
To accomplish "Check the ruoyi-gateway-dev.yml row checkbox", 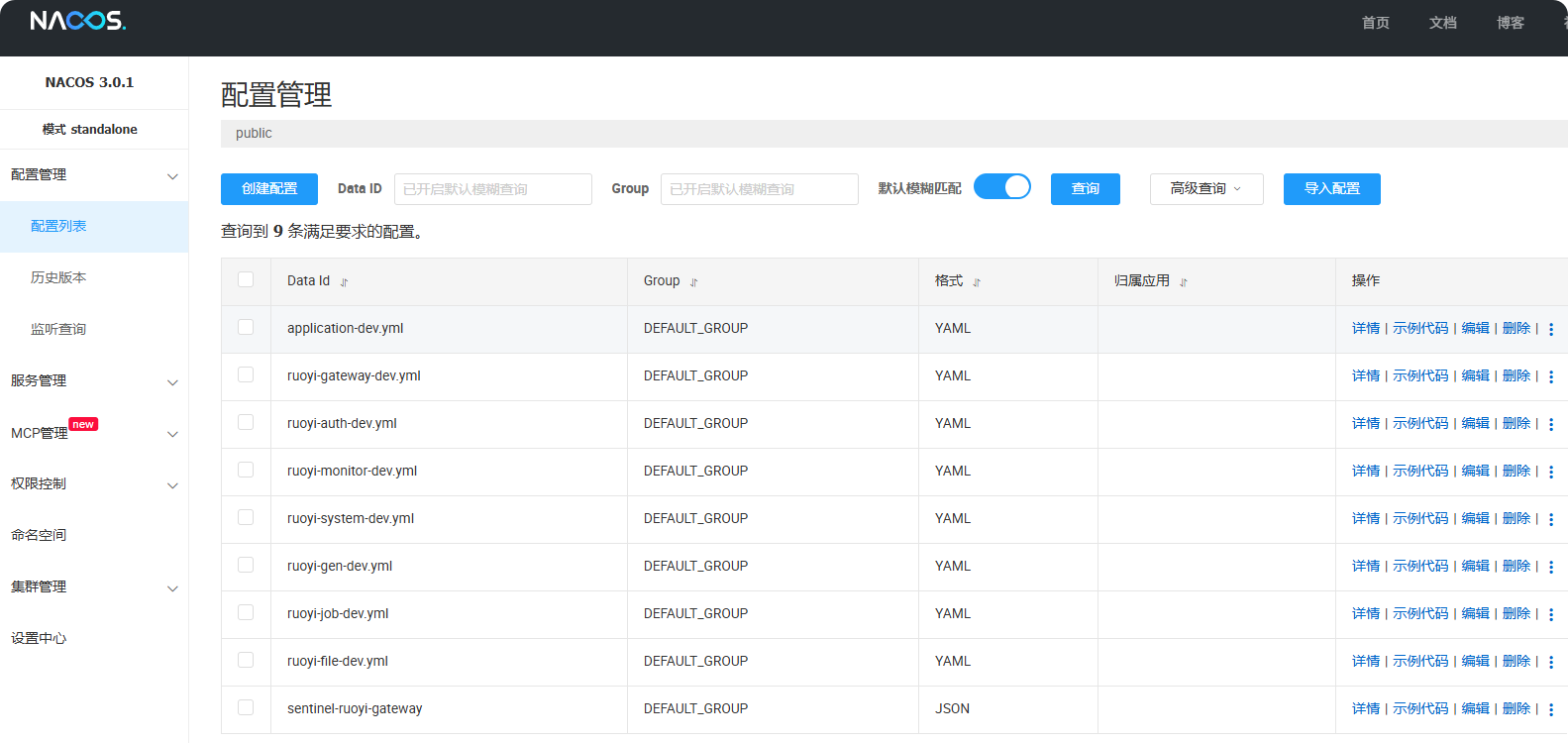I will [246, 374].
